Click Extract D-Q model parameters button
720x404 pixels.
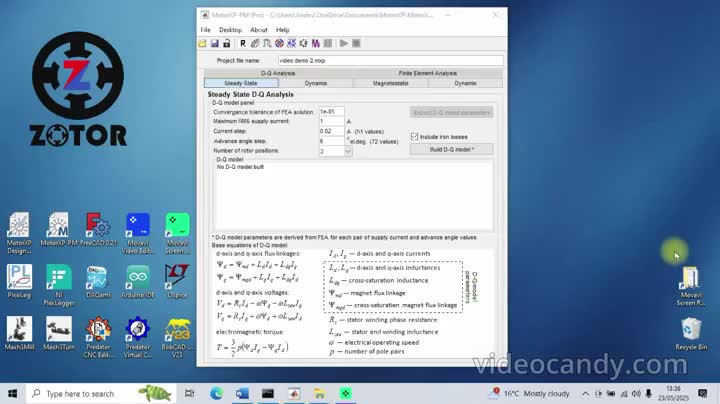tap(451, 112)
